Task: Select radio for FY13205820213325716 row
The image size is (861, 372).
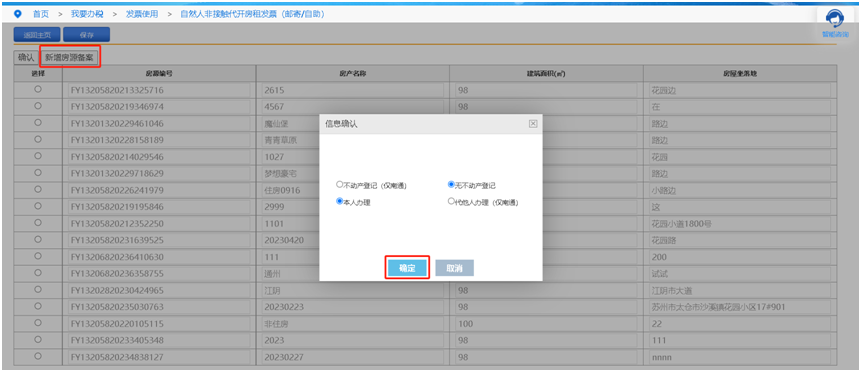Action: pyautogui.click(x=38, y=89)
